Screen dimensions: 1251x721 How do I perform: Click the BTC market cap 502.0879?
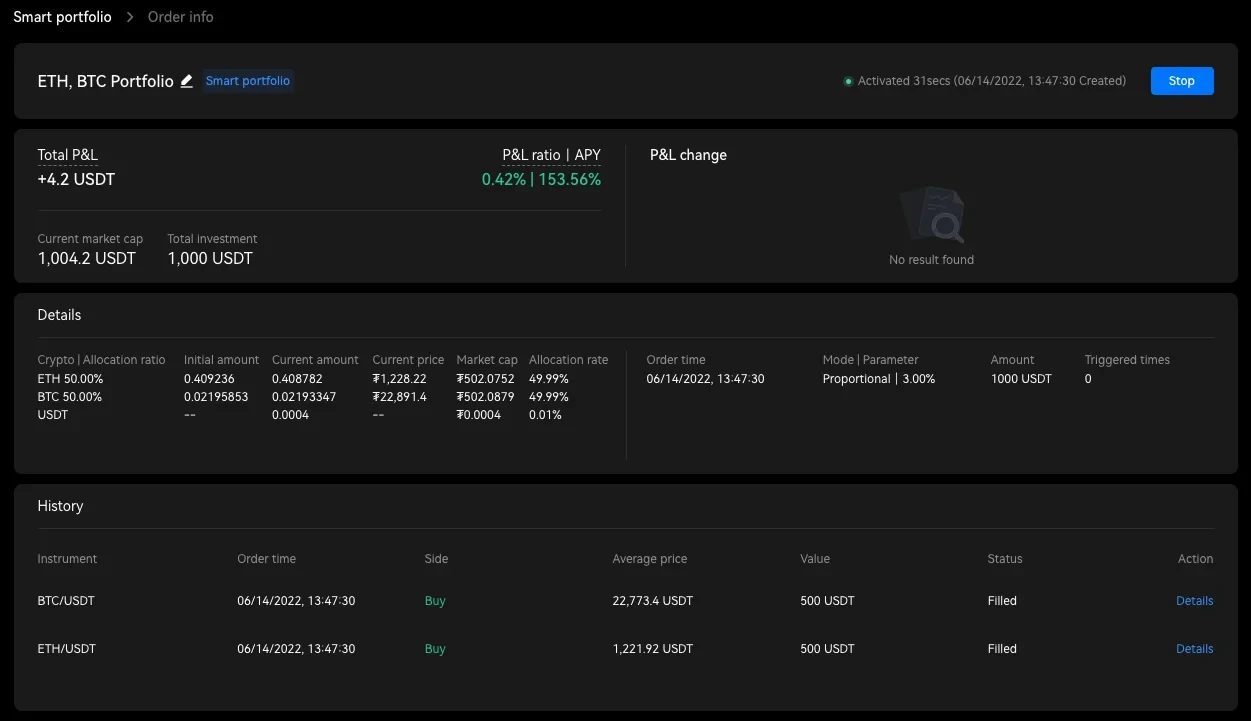[486, 397]
